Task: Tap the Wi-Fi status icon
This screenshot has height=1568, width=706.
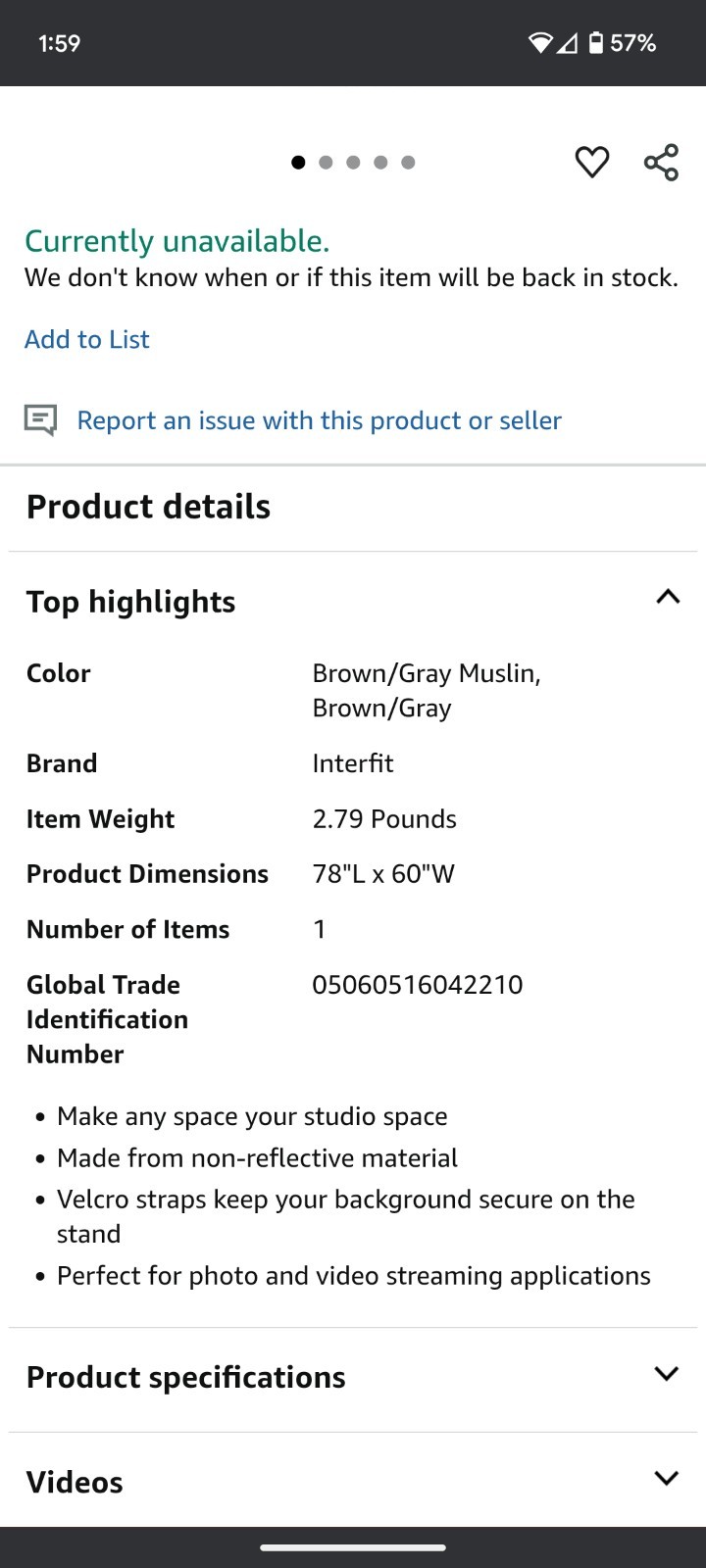Action: click(x=540, y=43)
